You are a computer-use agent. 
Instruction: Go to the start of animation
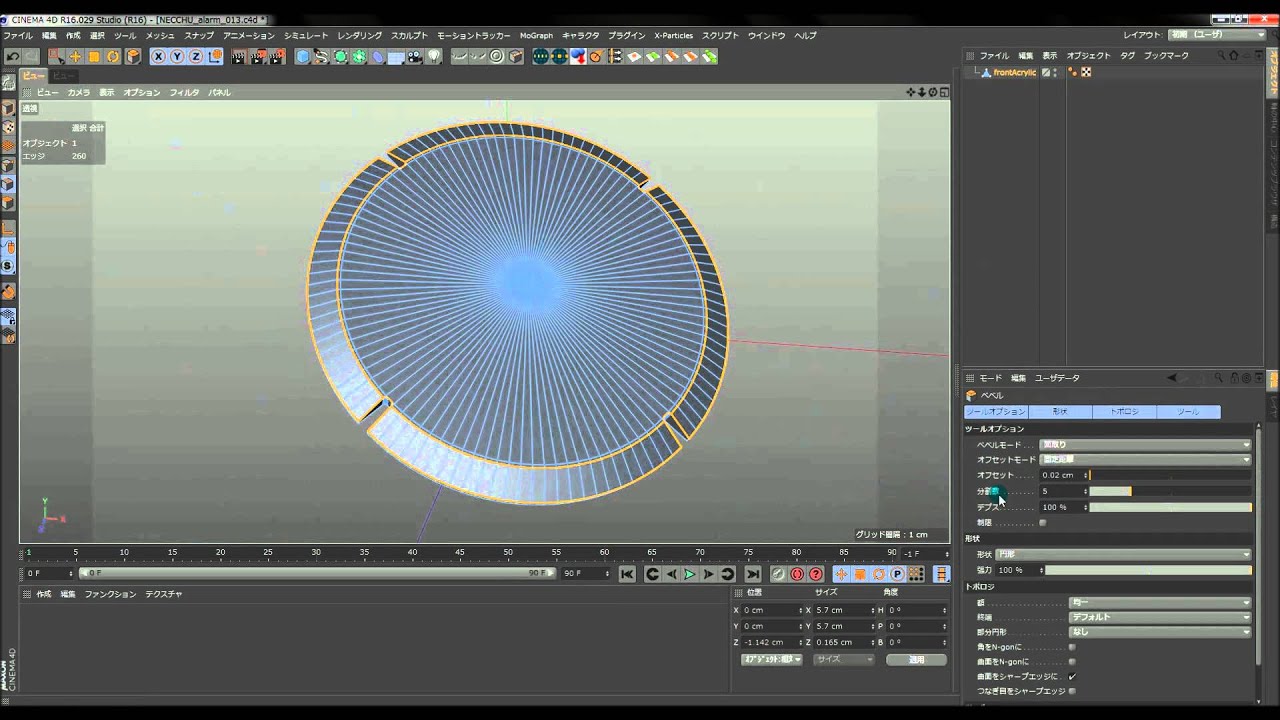coord(627,574)
